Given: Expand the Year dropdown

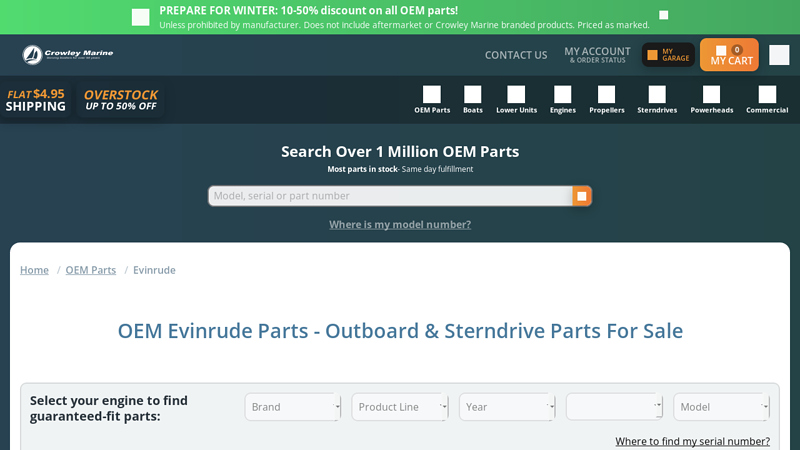Looking at the screenshot, I should click(x=507, y=407).
